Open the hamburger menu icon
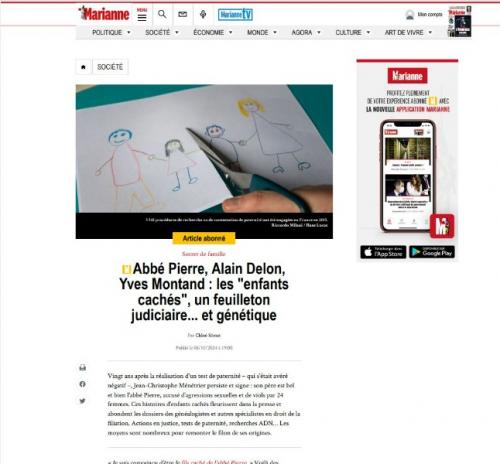 click(142, 15)
